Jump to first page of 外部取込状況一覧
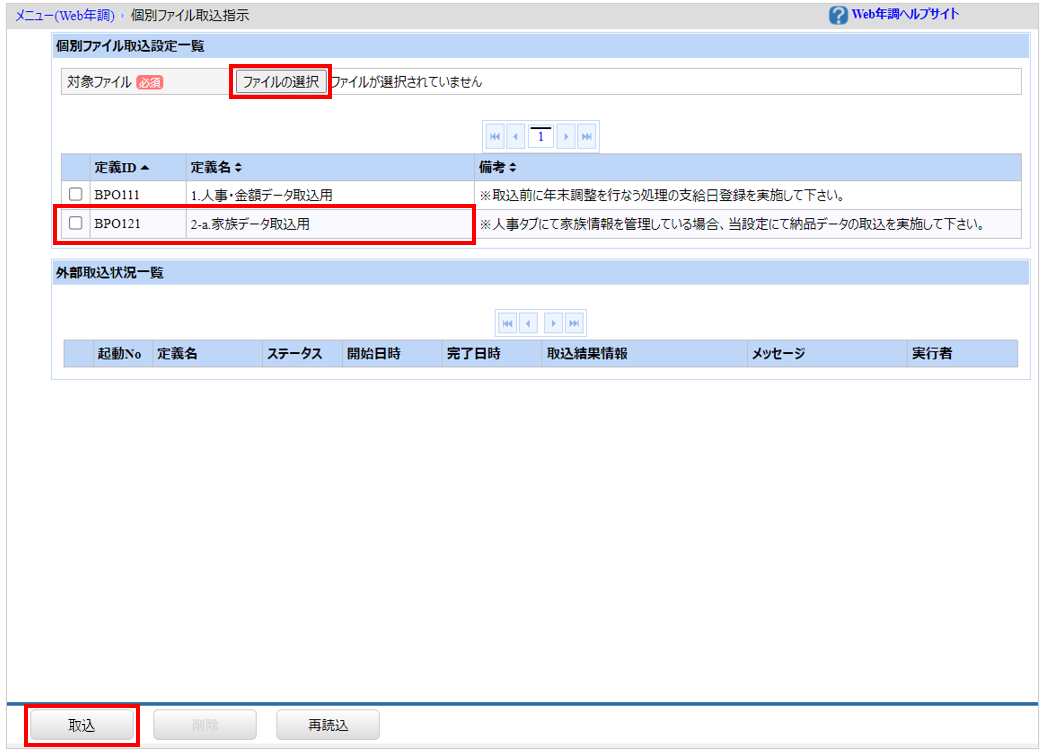Screen dimensions: 1041x753 click(x=507, y=323)
